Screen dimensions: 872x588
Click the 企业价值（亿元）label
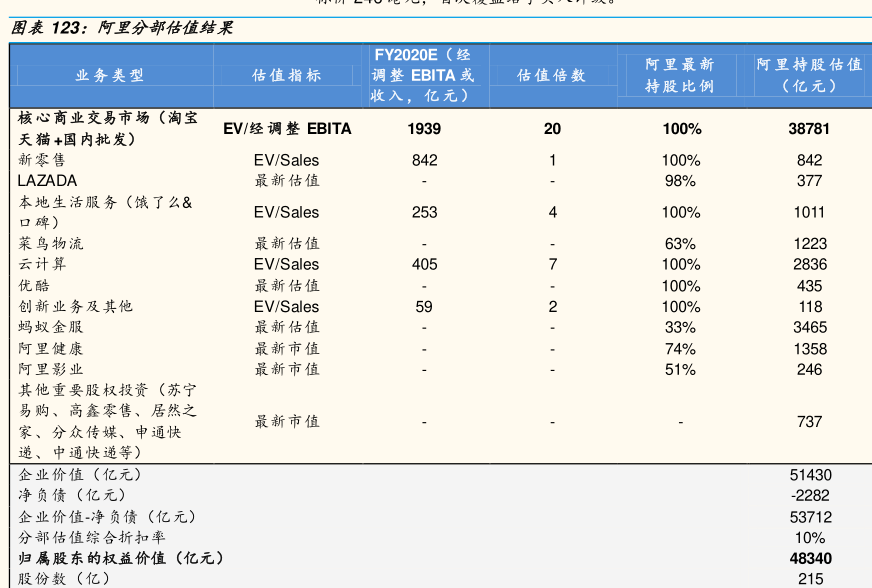pyautogui.click(x=80, y=475)
